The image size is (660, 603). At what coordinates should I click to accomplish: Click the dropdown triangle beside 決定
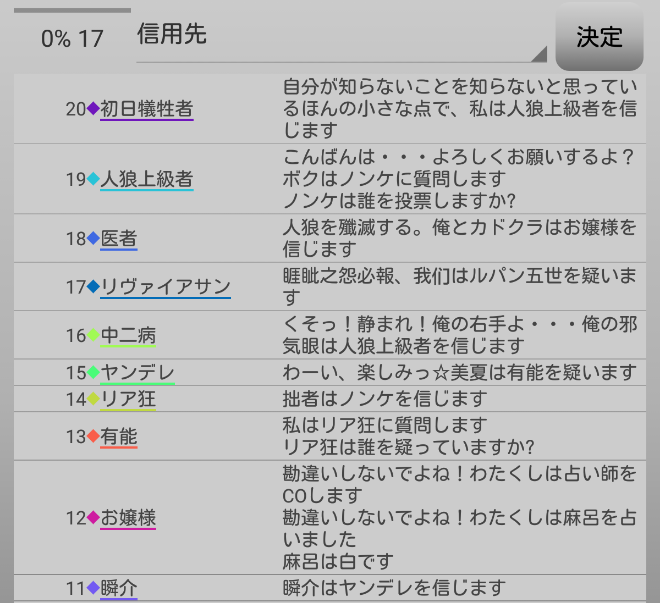[539, 54]
